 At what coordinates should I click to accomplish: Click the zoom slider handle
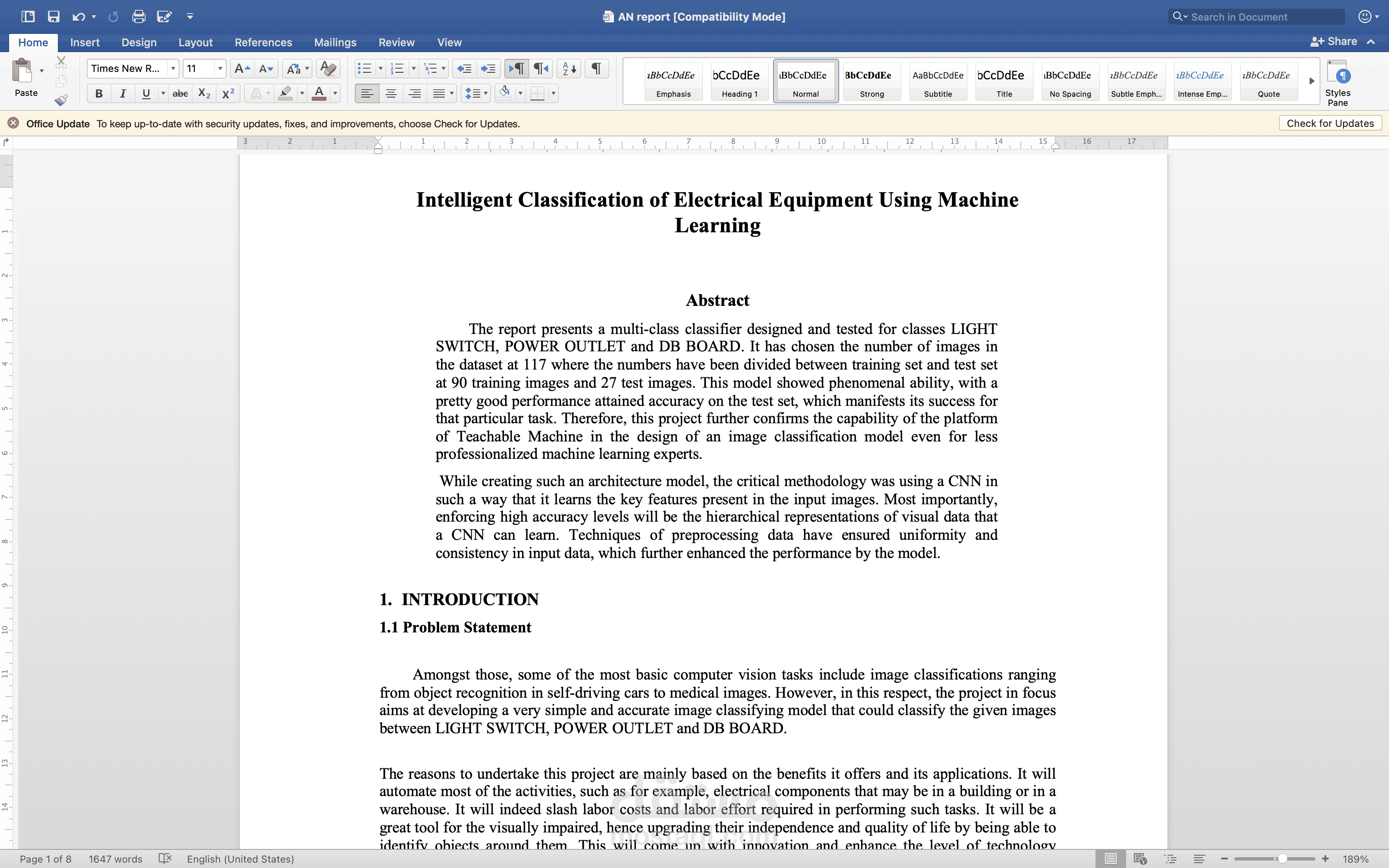point(1282,859)
